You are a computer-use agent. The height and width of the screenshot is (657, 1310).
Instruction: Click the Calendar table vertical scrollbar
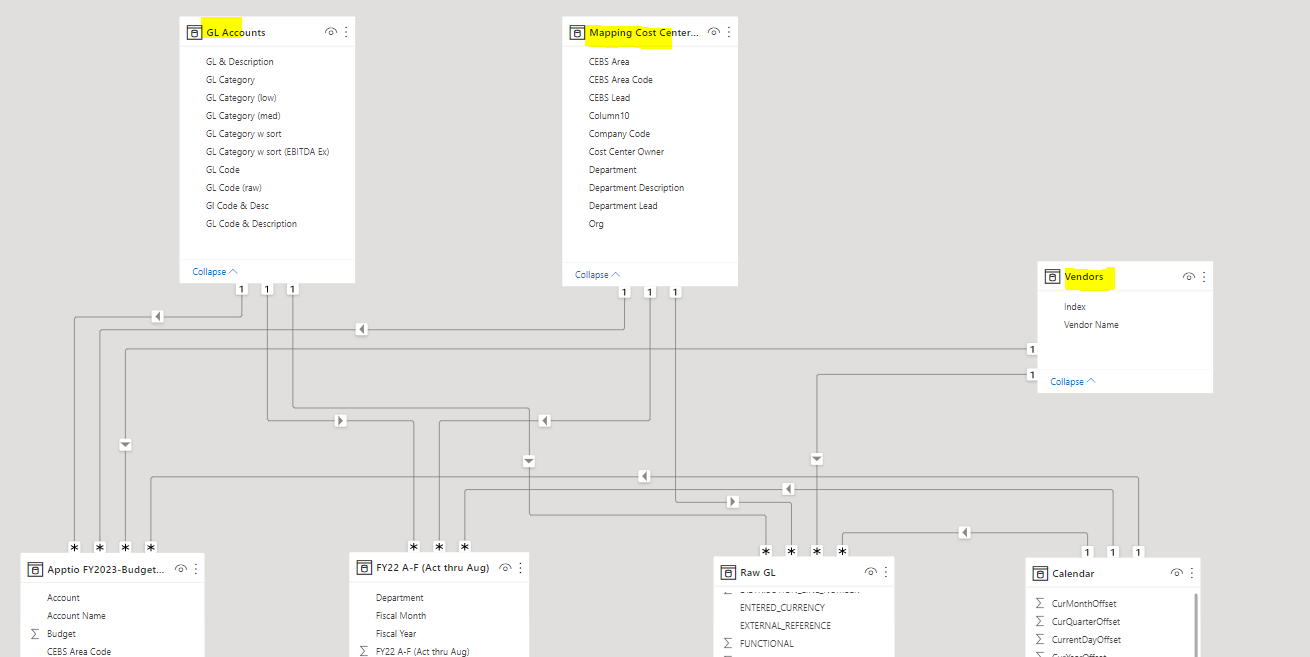pos(1196,625)
